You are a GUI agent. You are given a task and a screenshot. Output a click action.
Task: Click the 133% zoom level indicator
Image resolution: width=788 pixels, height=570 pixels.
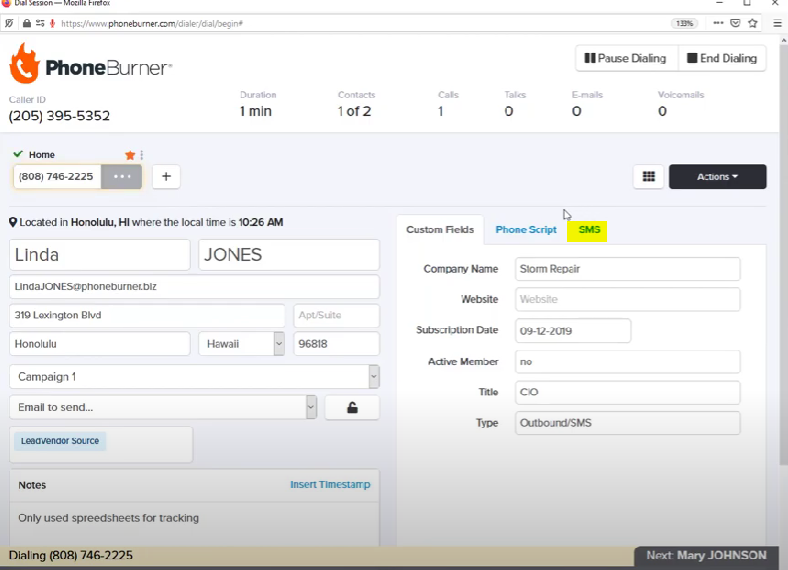coord(684,23)
